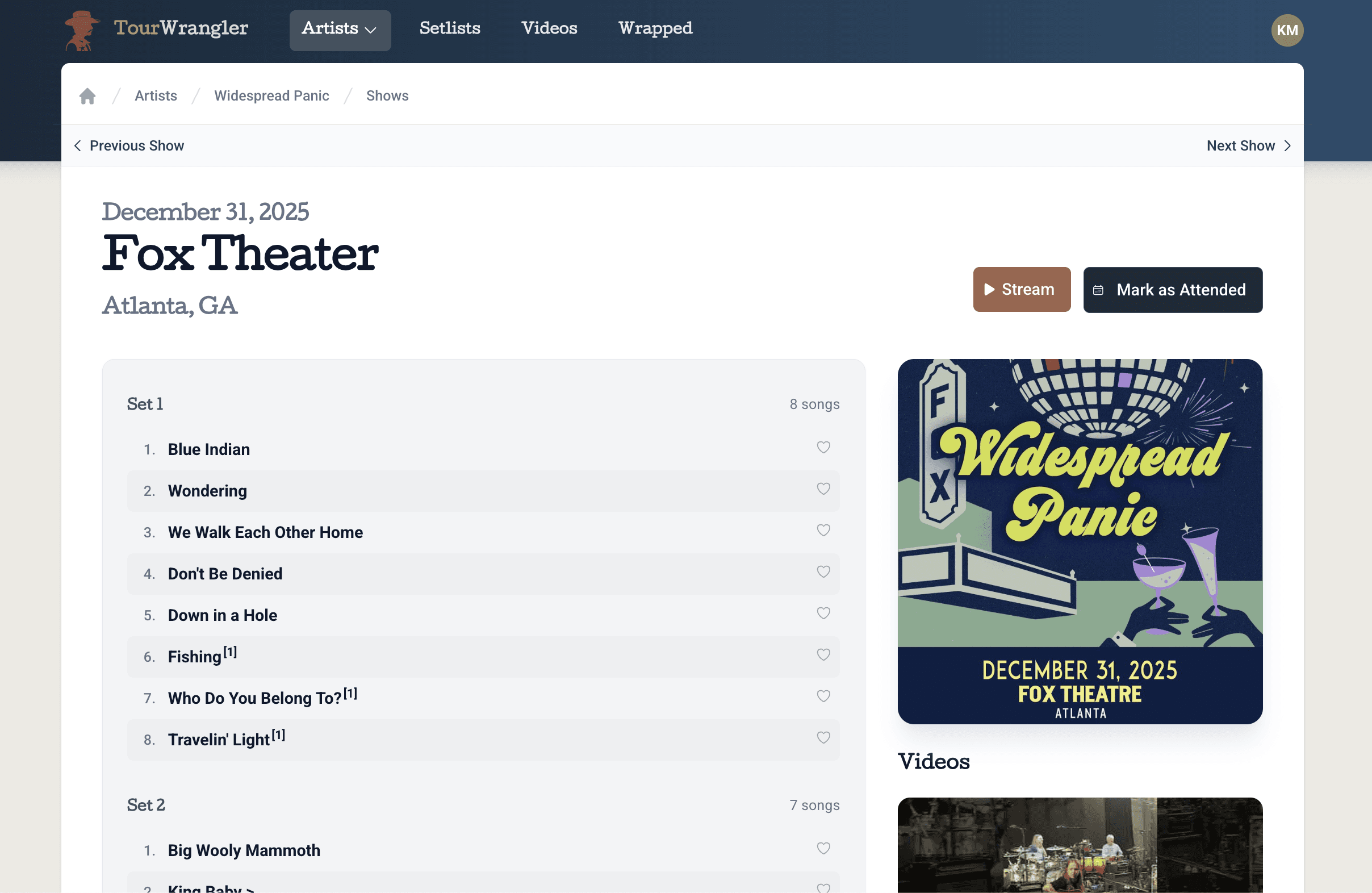Click heart icon for Down in a Hole

coord(823,614)
